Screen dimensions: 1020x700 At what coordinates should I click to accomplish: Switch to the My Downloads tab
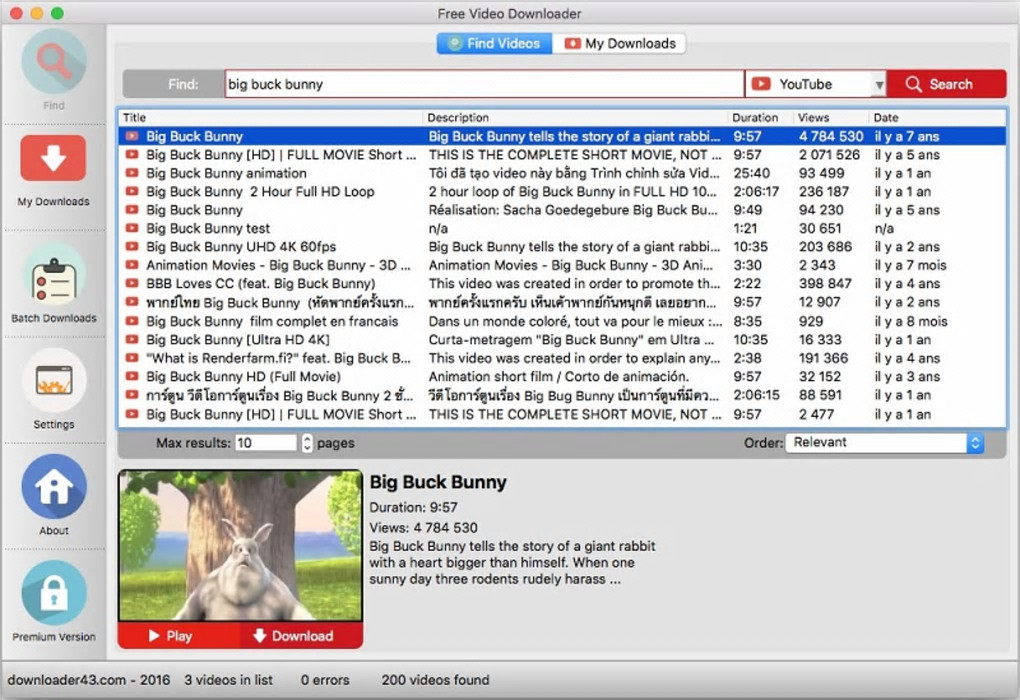[619, 44]
